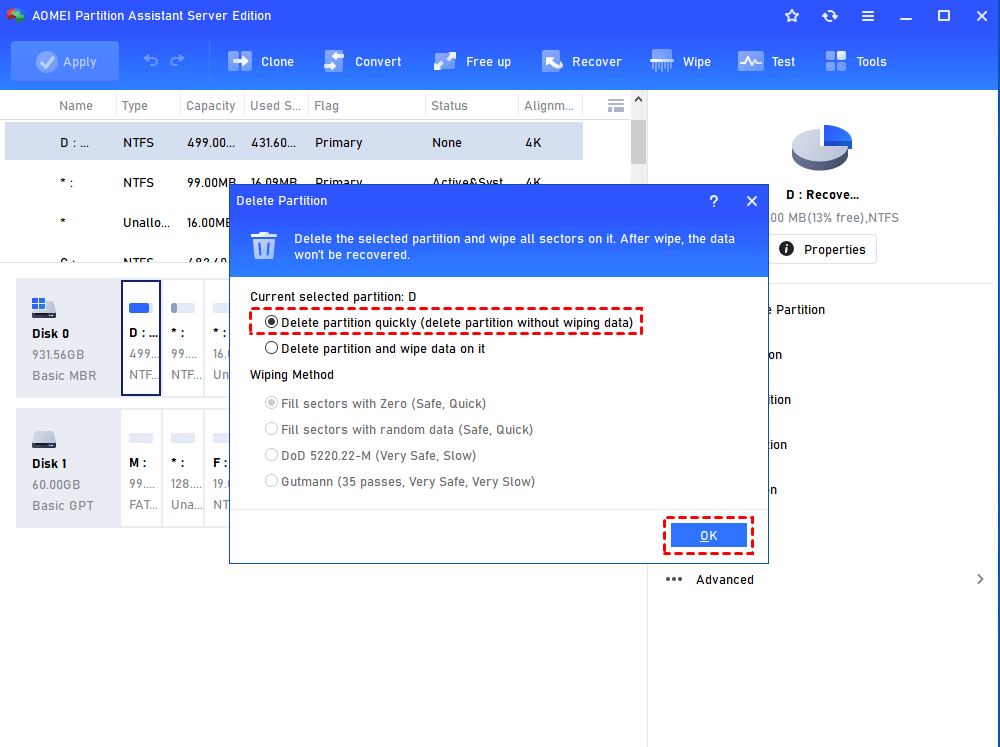Open the Test tool
1000x747 pixels.
767,61
